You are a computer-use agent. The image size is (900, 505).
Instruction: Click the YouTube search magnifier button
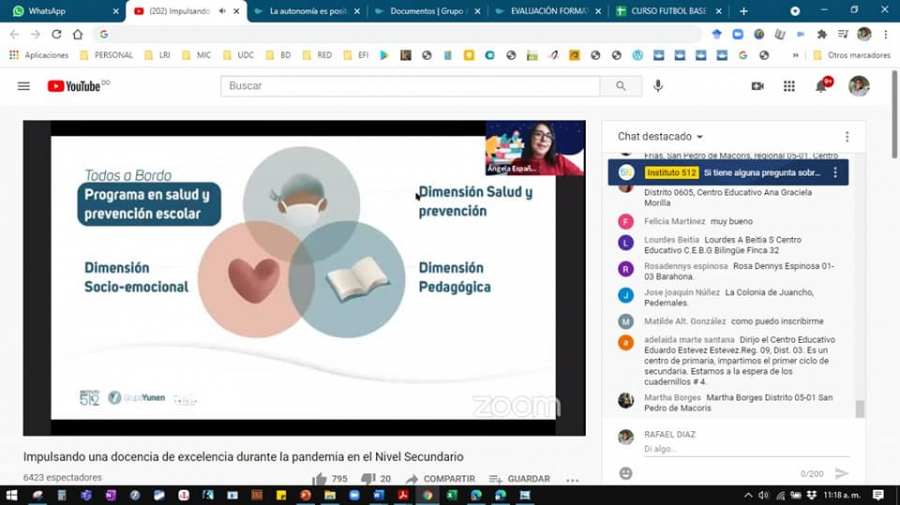[x=621, y=87]
